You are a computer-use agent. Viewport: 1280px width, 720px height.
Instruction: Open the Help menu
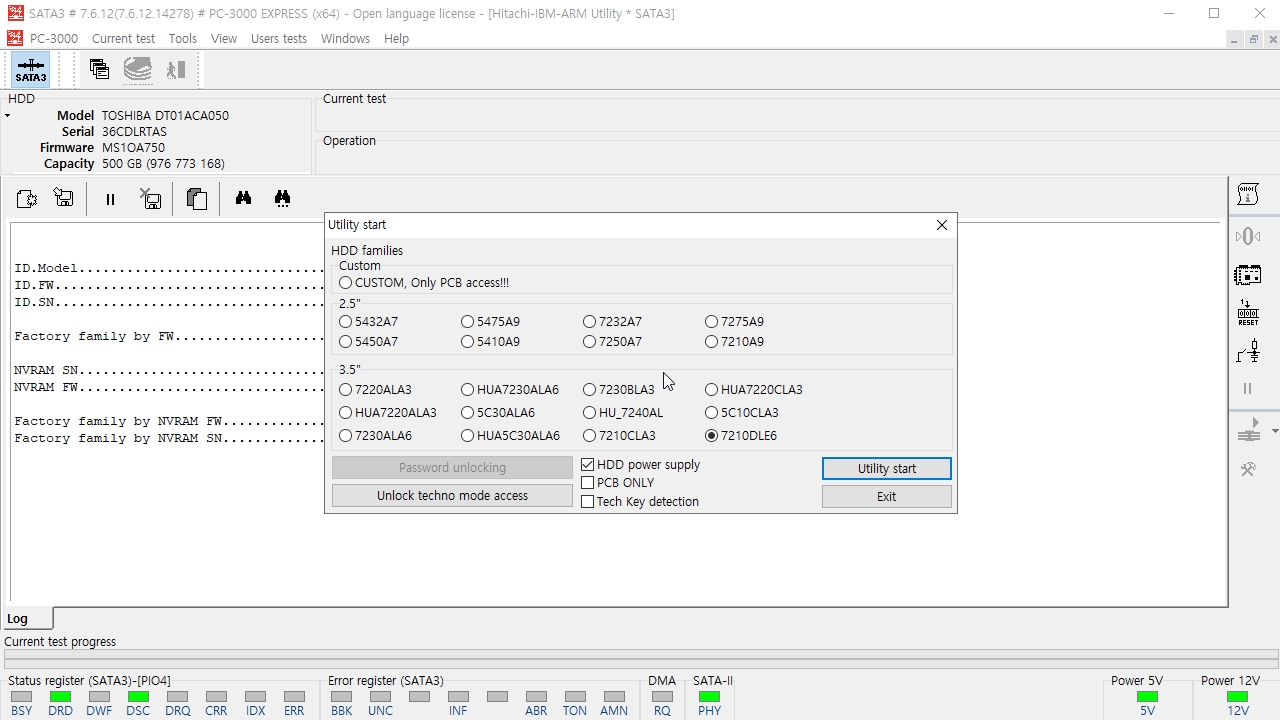[x=396, y=38]
